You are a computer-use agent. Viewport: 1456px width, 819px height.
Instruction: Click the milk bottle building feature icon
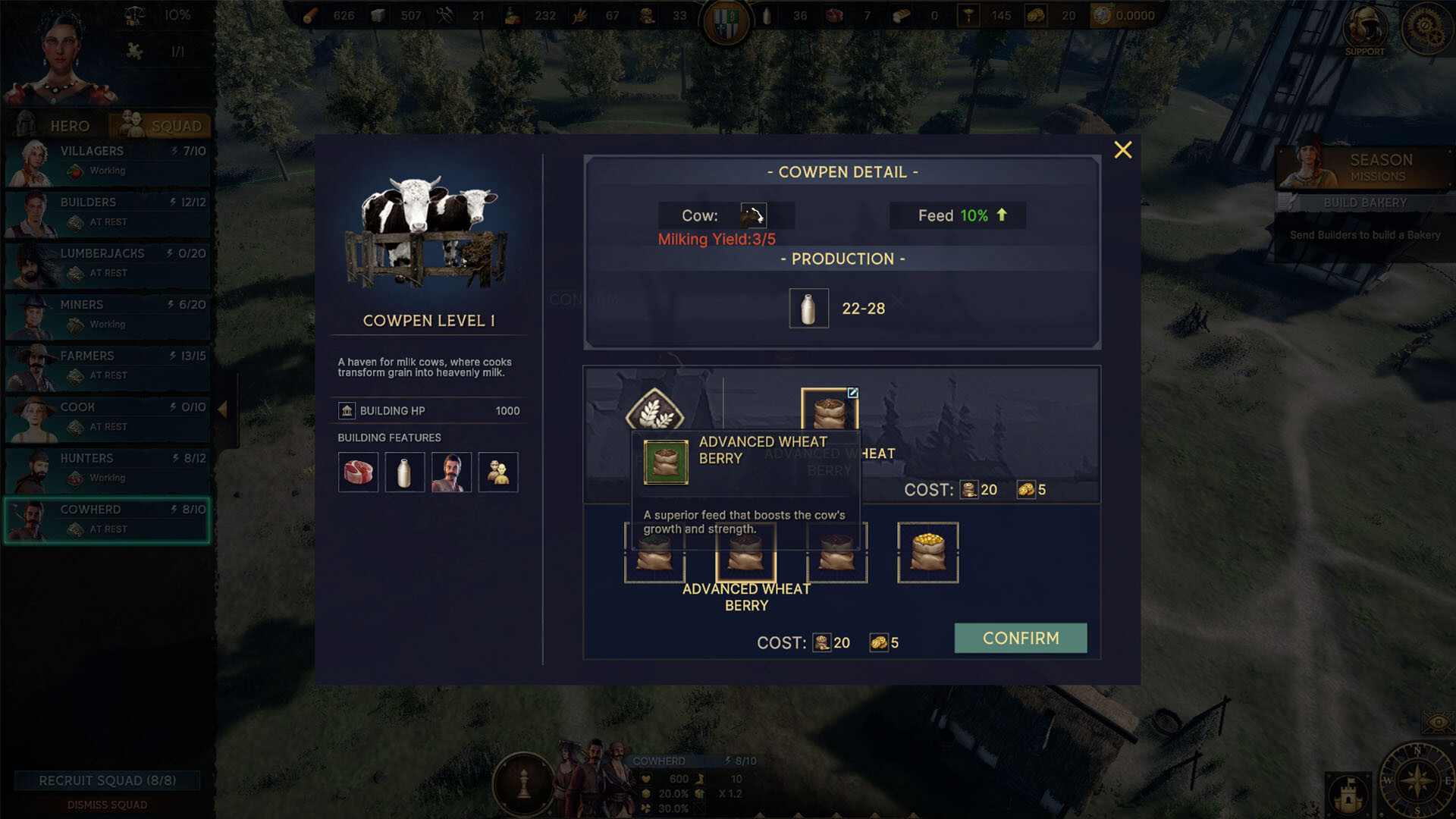pos(404,472)
